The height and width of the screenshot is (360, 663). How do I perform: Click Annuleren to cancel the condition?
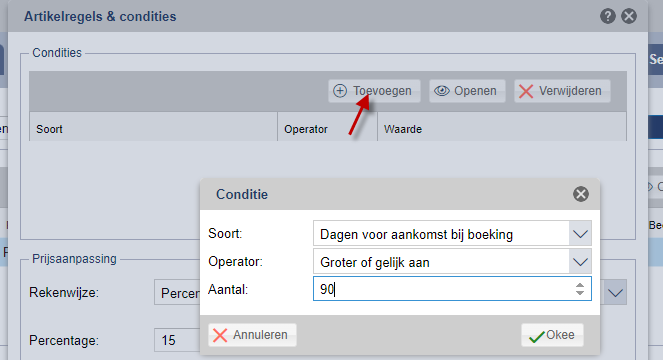252,335
